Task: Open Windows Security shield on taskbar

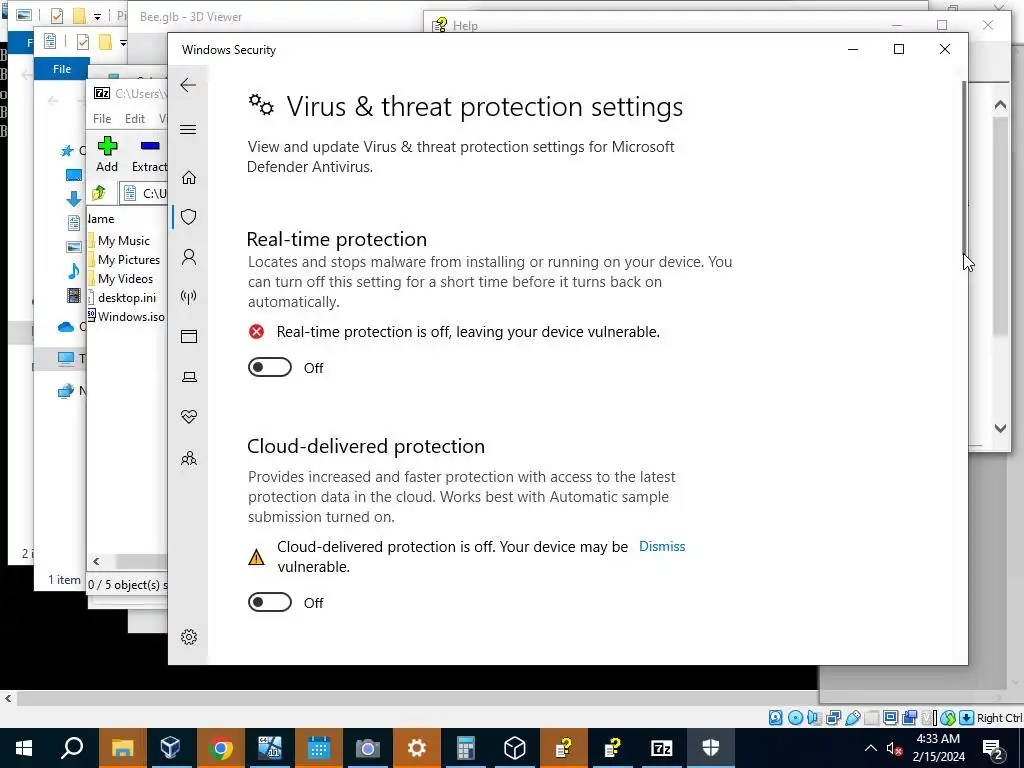Action: tap(711, 748)
